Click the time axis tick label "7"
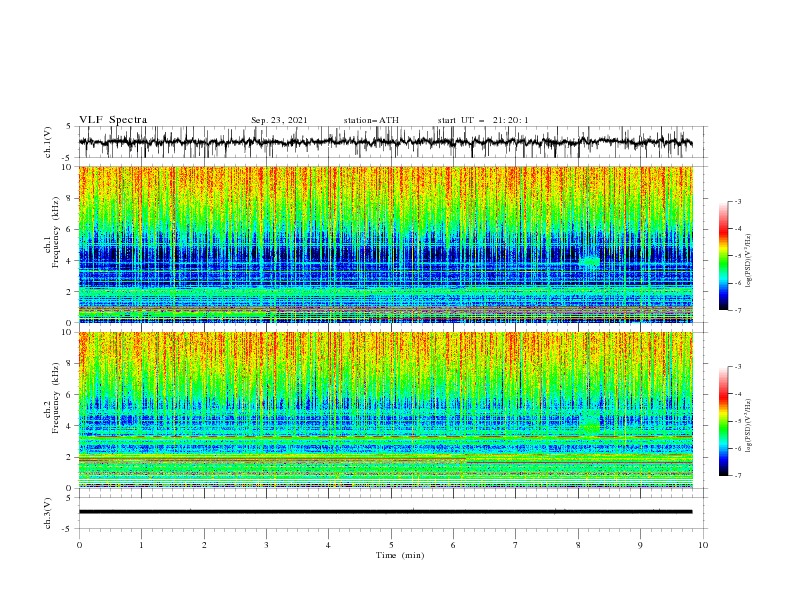Viewport: 792px width, 612px height. 516,545
